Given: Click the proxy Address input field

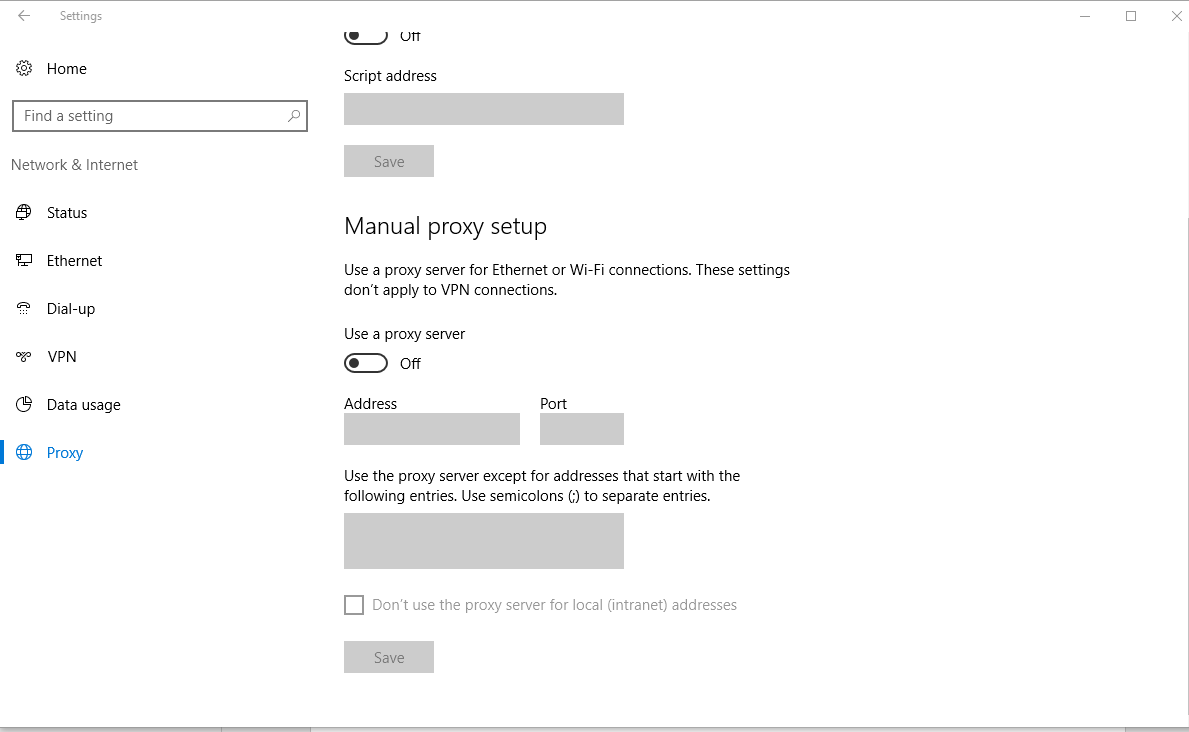Looking at the screenshot, I should (431, 429).
